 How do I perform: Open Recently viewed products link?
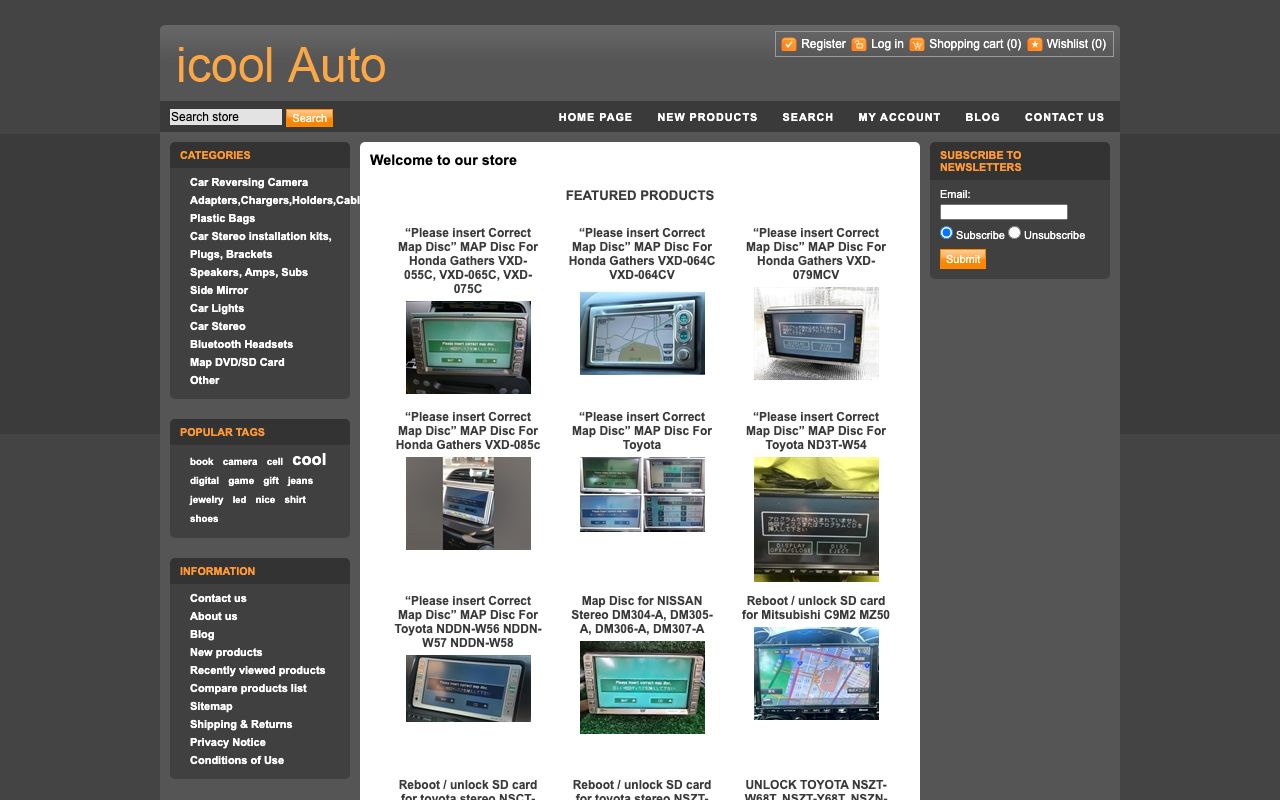pos(257,670)
